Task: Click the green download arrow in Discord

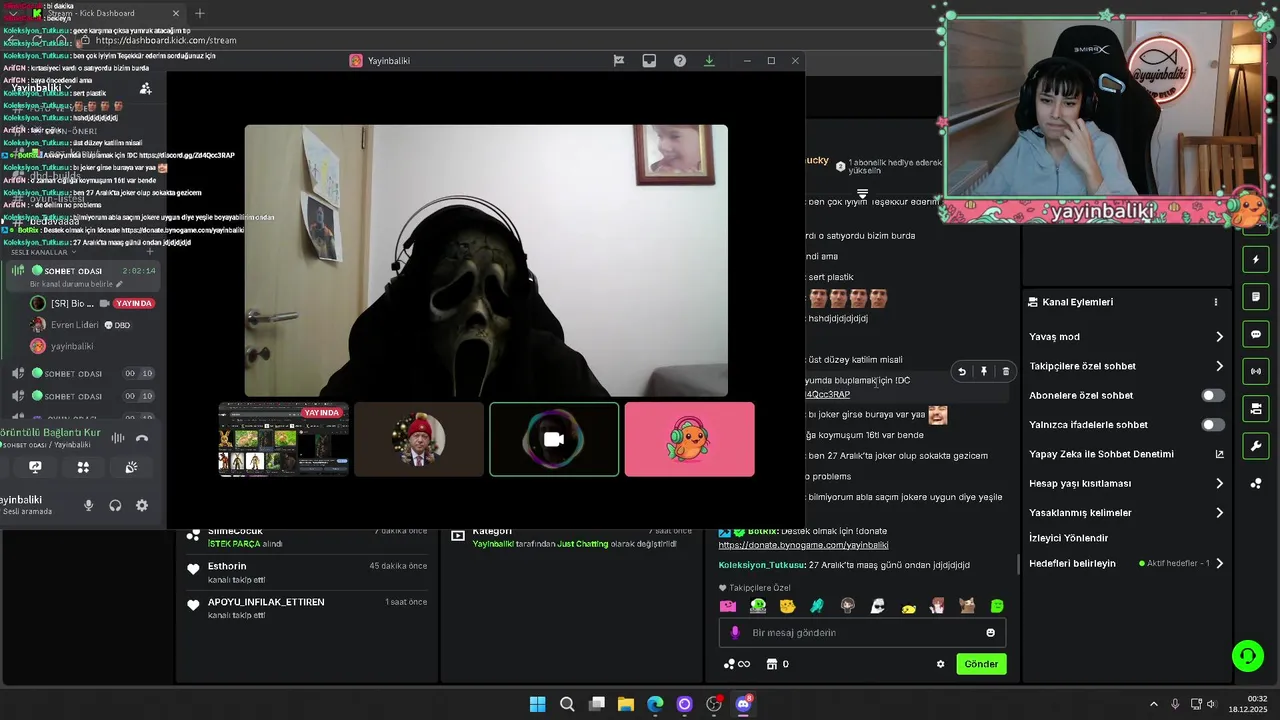Action: (x=709, y=61)
